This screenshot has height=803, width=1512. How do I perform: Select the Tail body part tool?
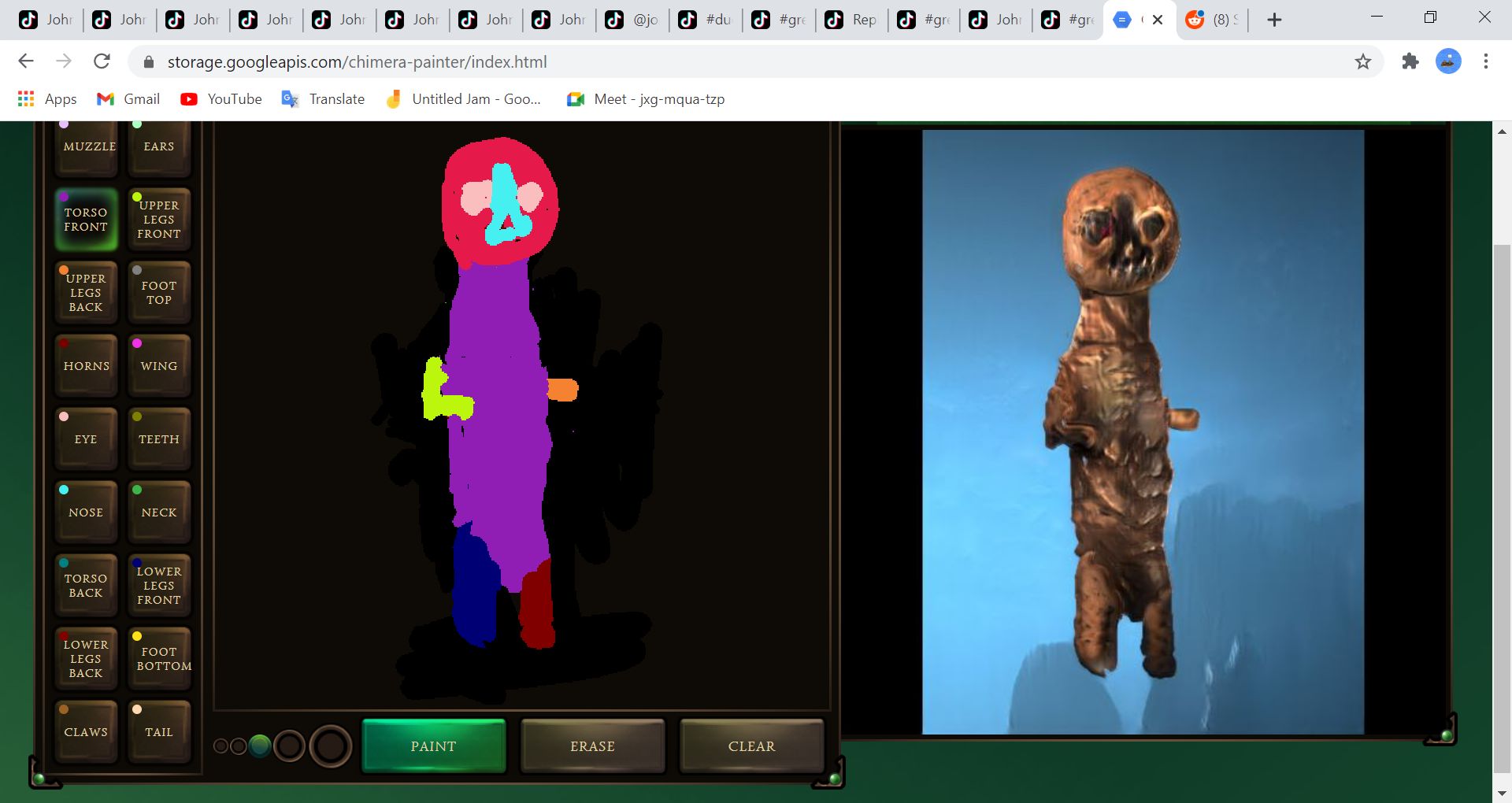tap(158, 731)
